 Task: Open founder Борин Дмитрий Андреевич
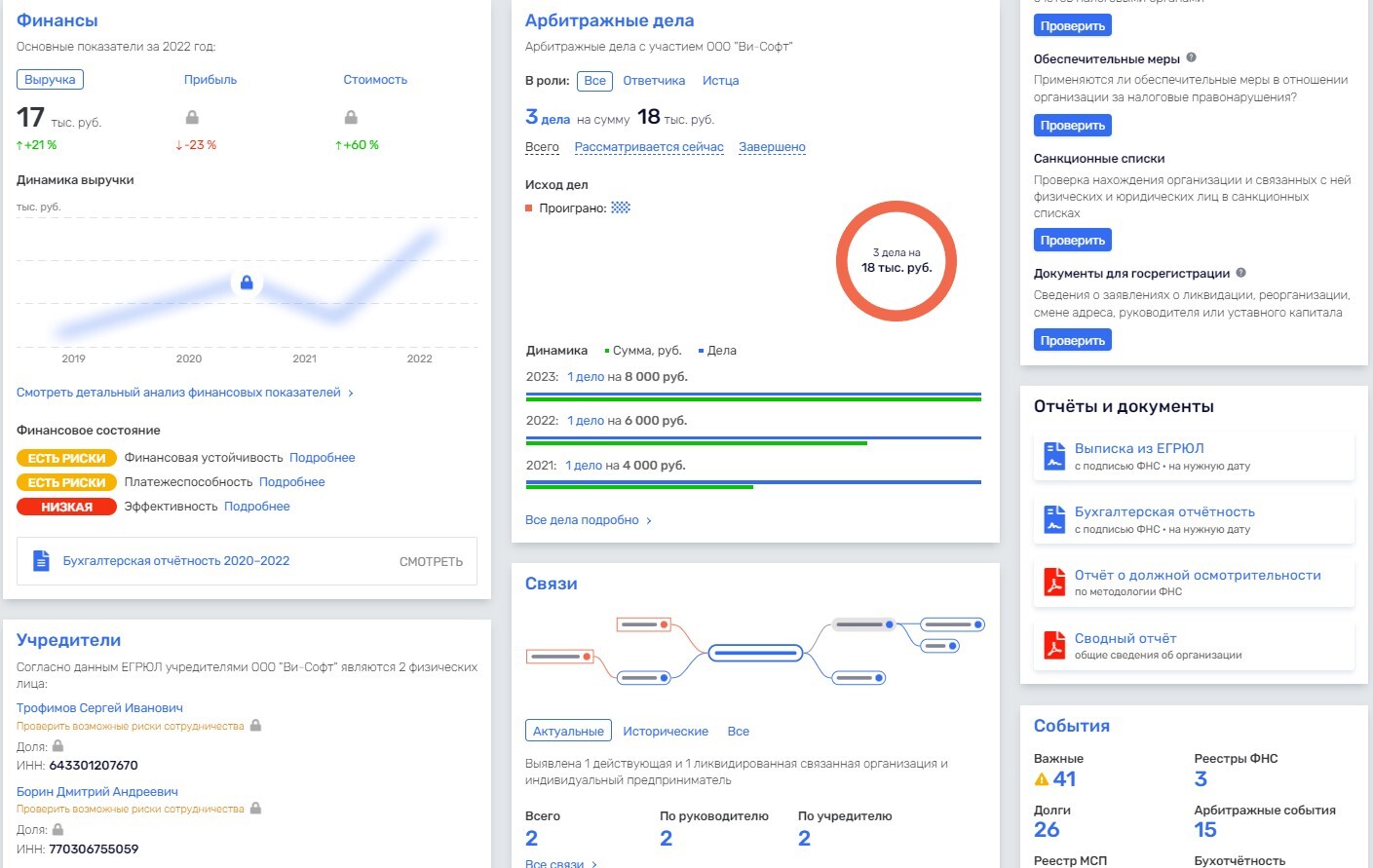97,792
